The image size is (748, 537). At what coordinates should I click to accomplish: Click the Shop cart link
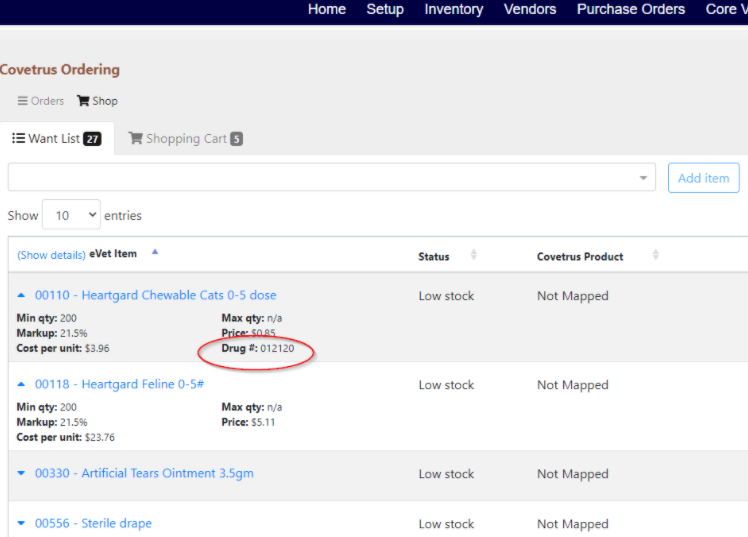click(x=97, y=101)
